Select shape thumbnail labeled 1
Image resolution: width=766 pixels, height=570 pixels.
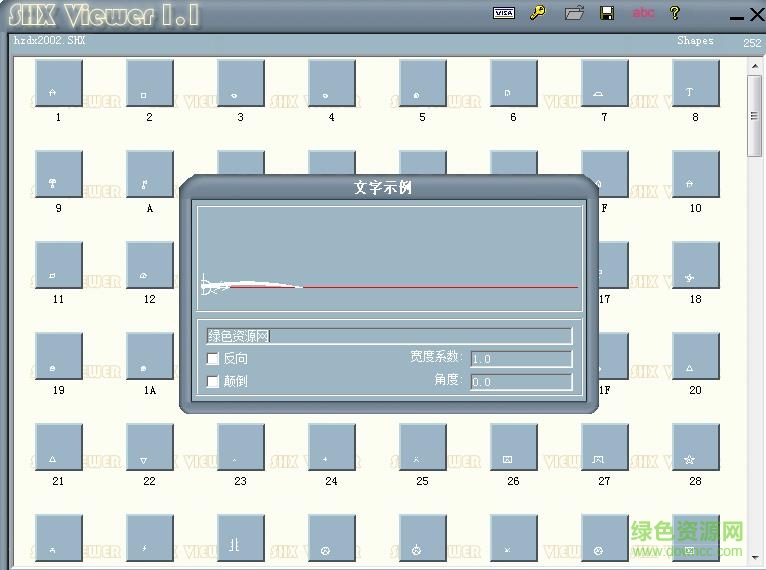click(59, 83)
